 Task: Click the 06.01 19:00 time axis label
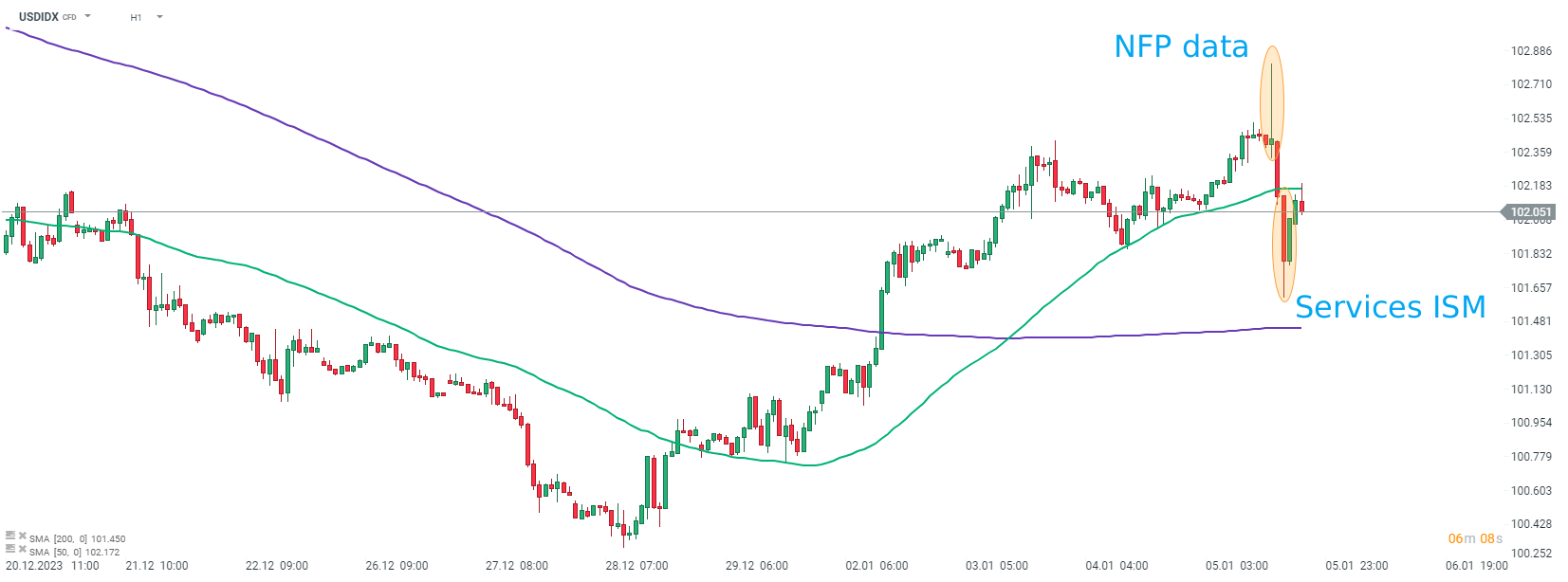pyautogui.click(x=1476, y=566)
